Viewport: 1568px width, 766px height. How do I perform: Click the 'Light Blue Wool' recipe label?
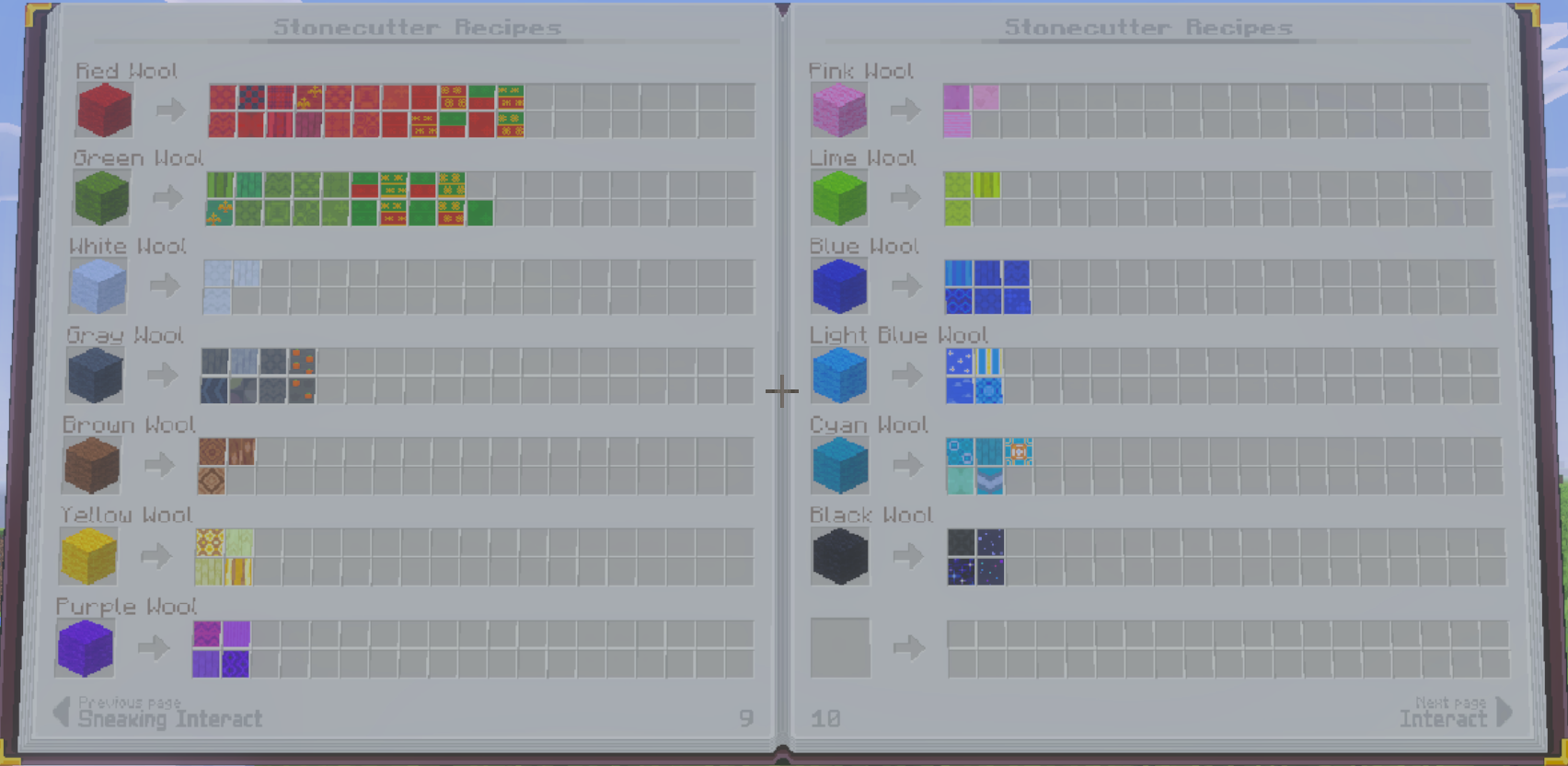click(x=899, y=335)
